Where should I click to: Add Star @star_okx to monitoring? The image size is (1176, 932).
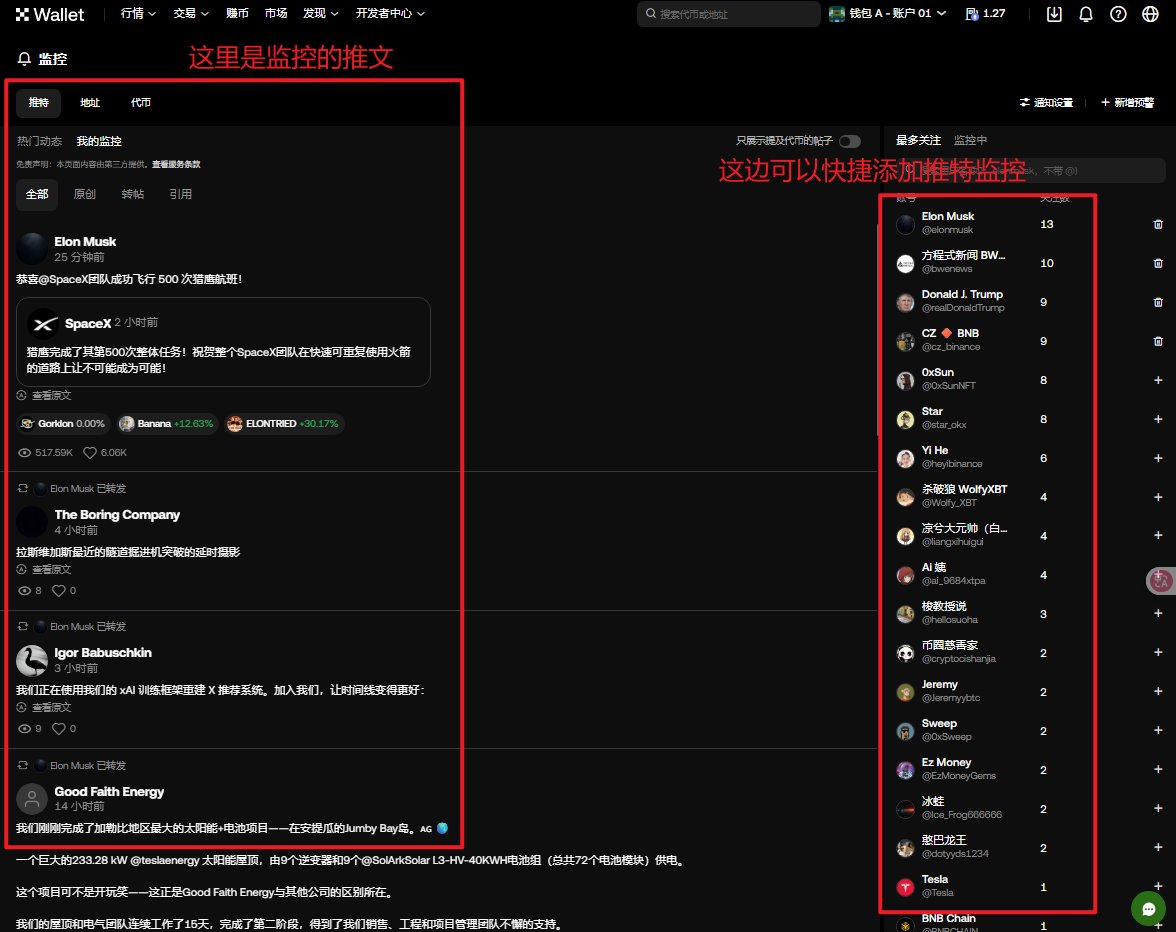click(1158, 419)
